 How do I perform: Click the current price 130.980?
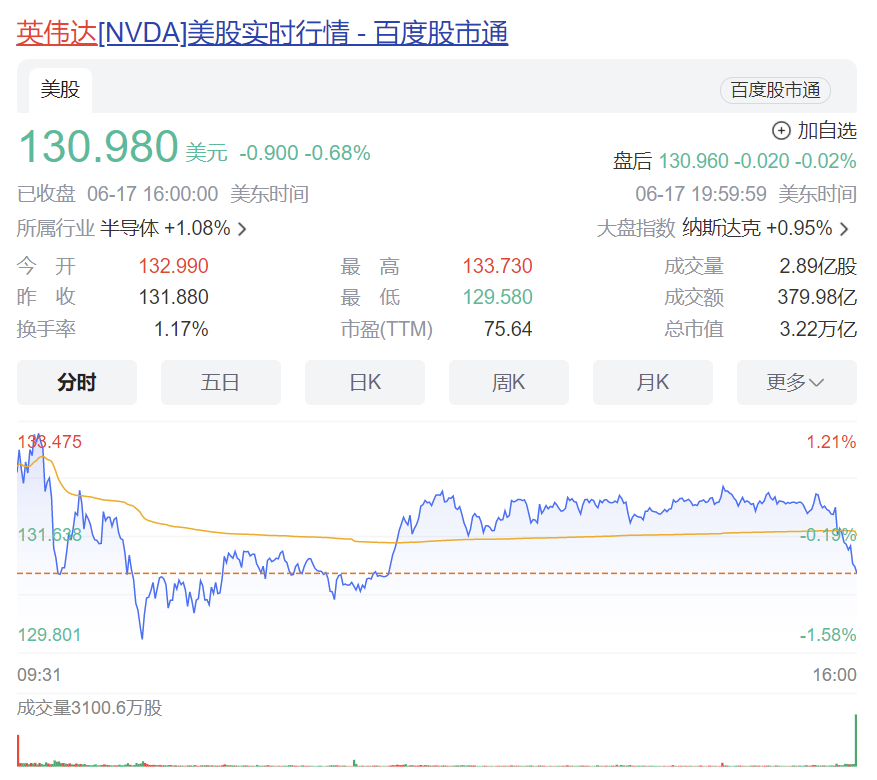(x=98, y=146)
